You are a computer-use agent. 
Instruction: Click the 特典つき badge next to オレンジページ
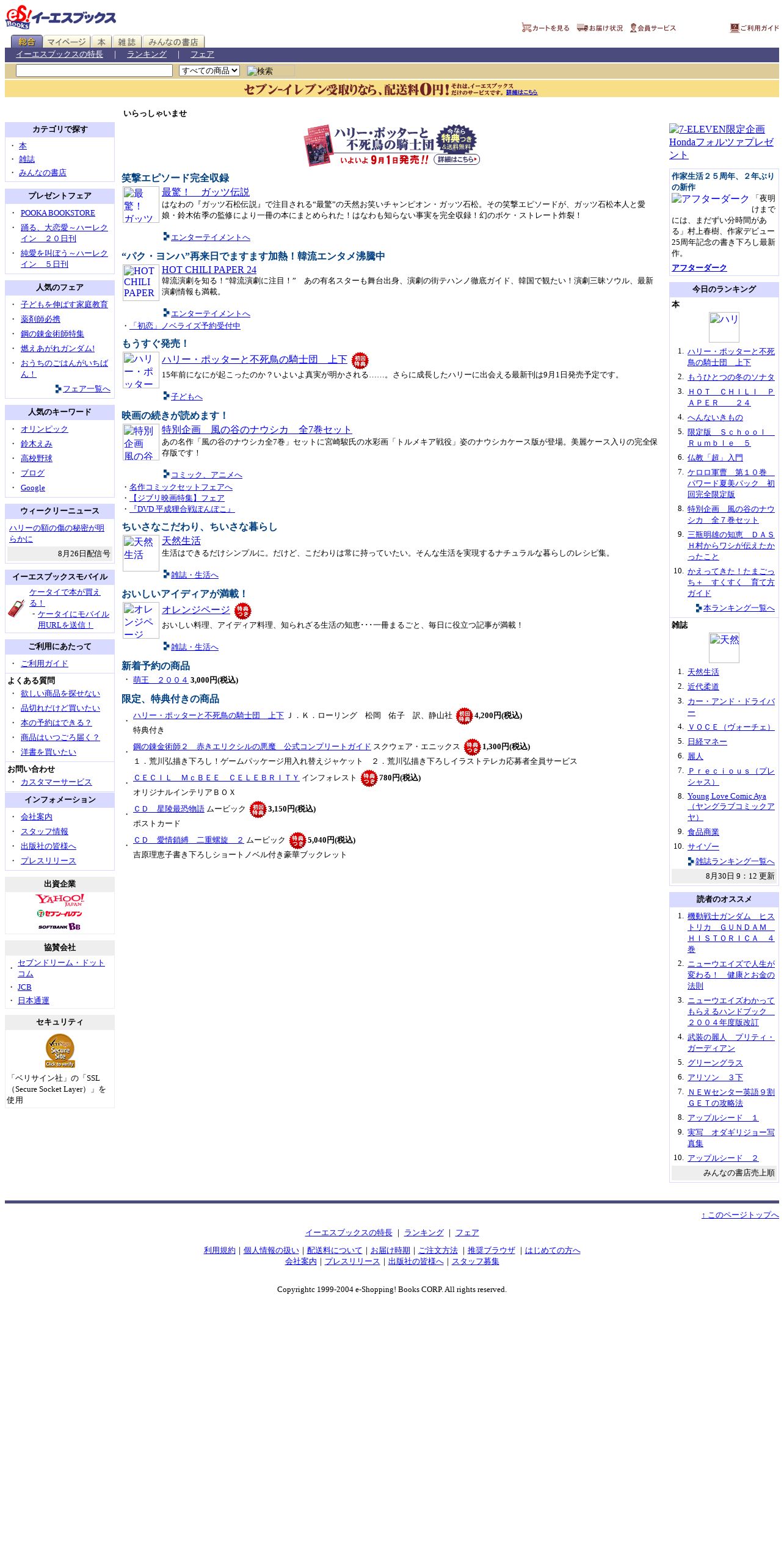pyautogui.click(x=242, y=611)
